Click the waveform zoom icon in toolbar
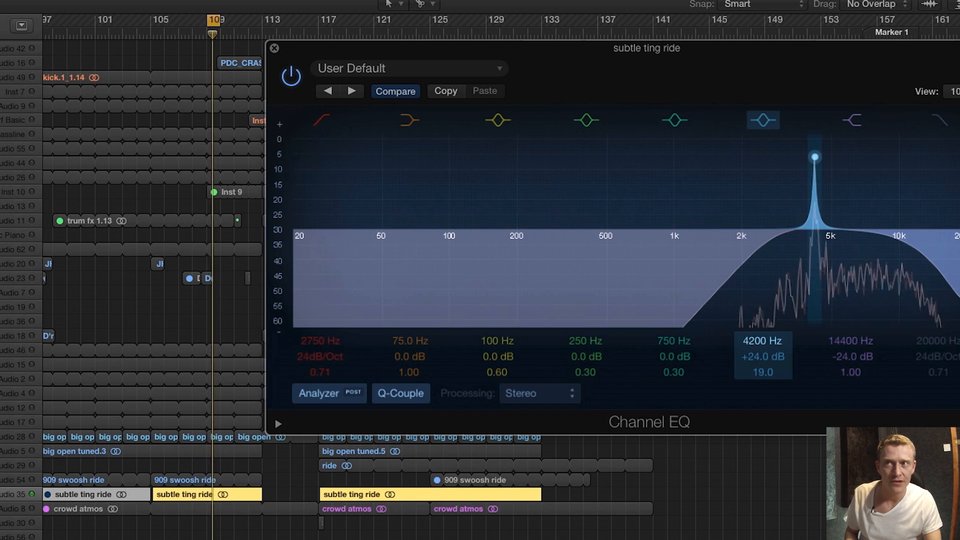This screenshot has width=960, height=540. [x=929, y=4]
